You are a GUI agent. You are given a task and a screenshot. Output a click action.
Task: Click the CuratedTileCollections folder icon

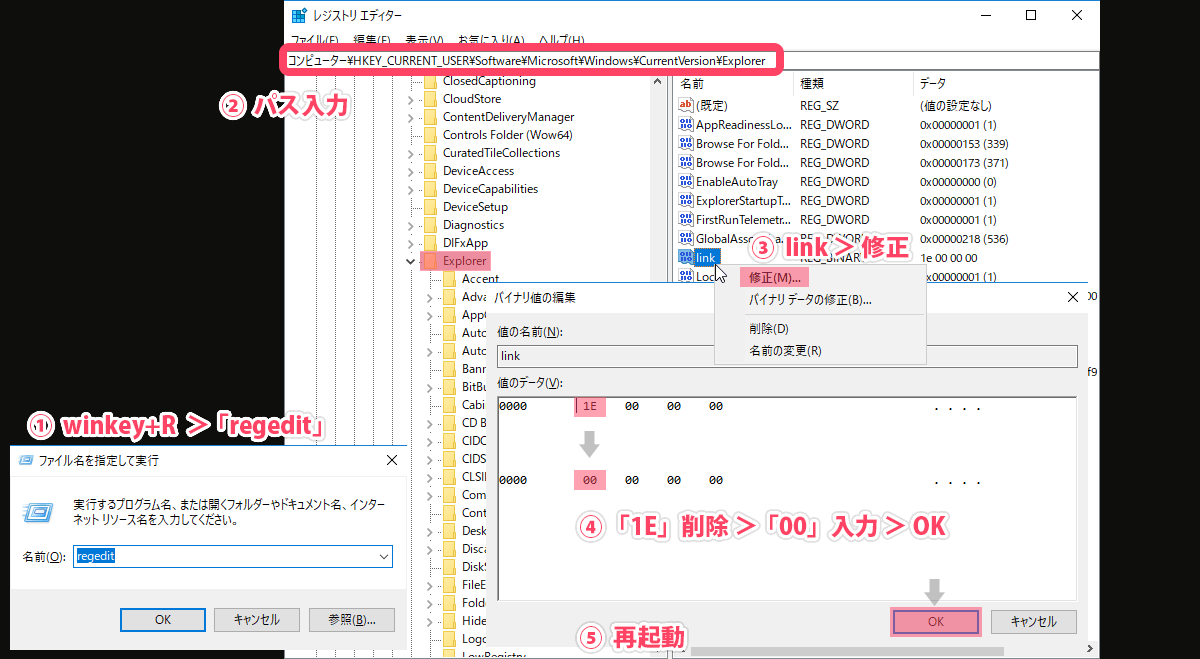[431, 153]
